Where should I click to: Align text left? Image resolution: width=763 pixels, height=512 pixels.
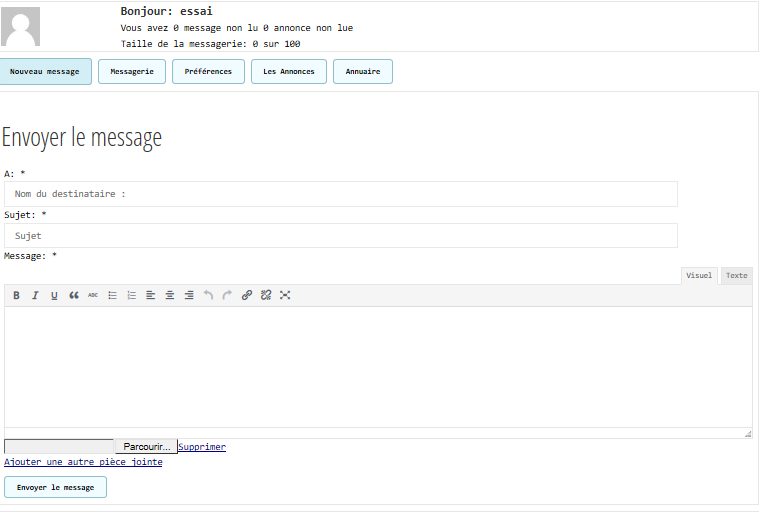coord(150,295)
